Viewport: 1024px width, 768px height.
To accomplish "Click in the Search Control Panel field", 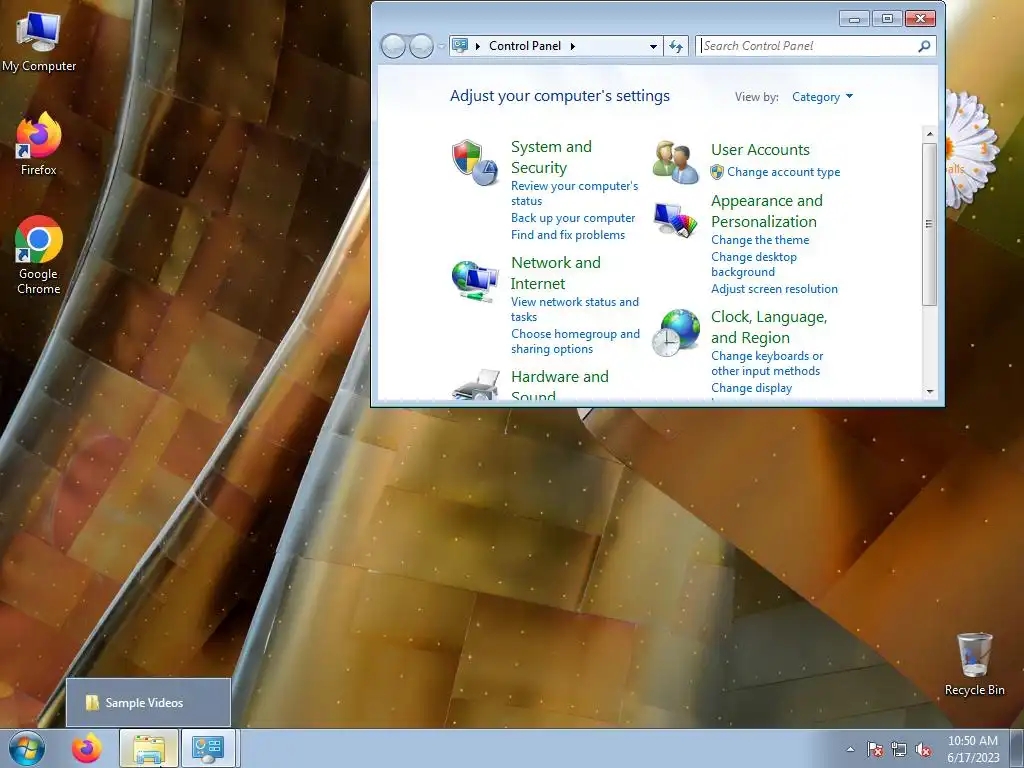I will click(x=808, y=46).
